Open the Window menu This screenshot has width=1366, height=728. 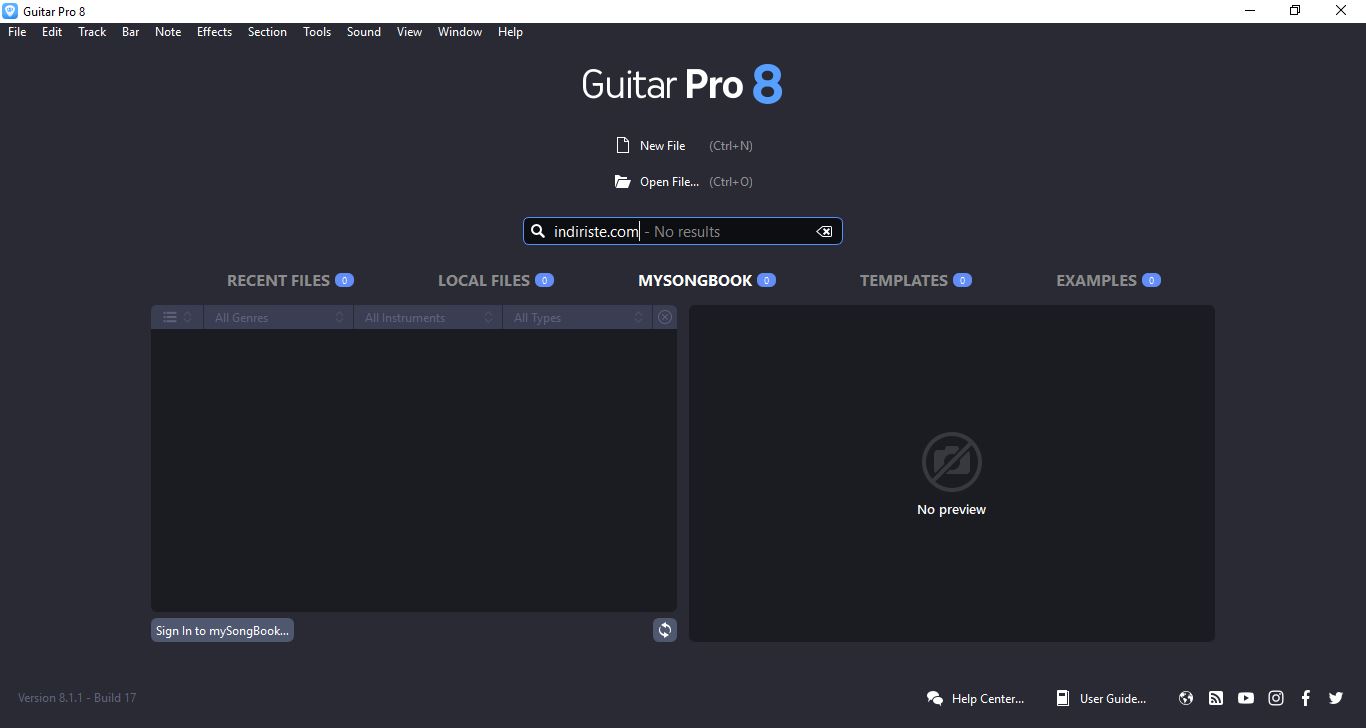460,32
